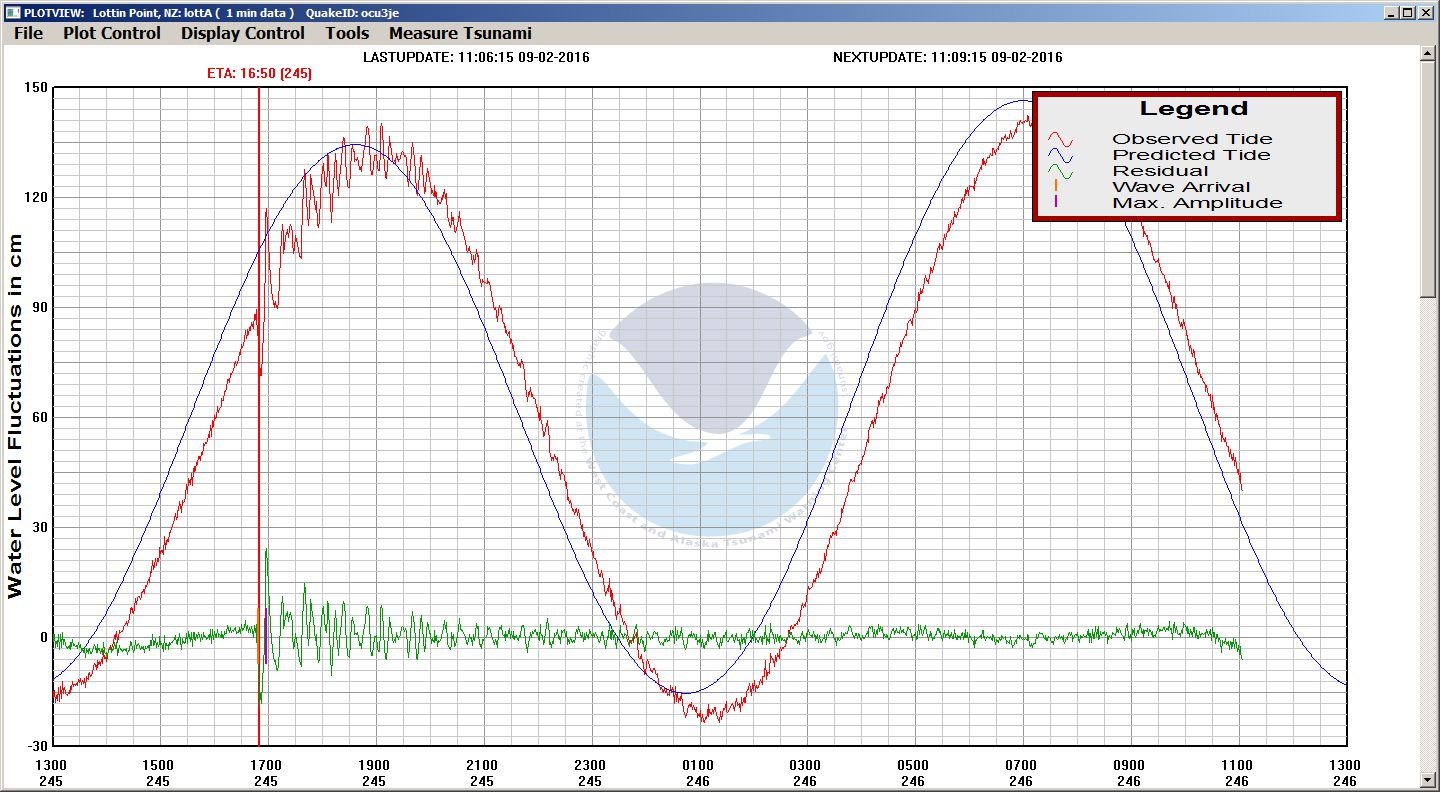Click the vertical scrollbar thumb
This screenshot has width=1440, height=792.
1429,180
